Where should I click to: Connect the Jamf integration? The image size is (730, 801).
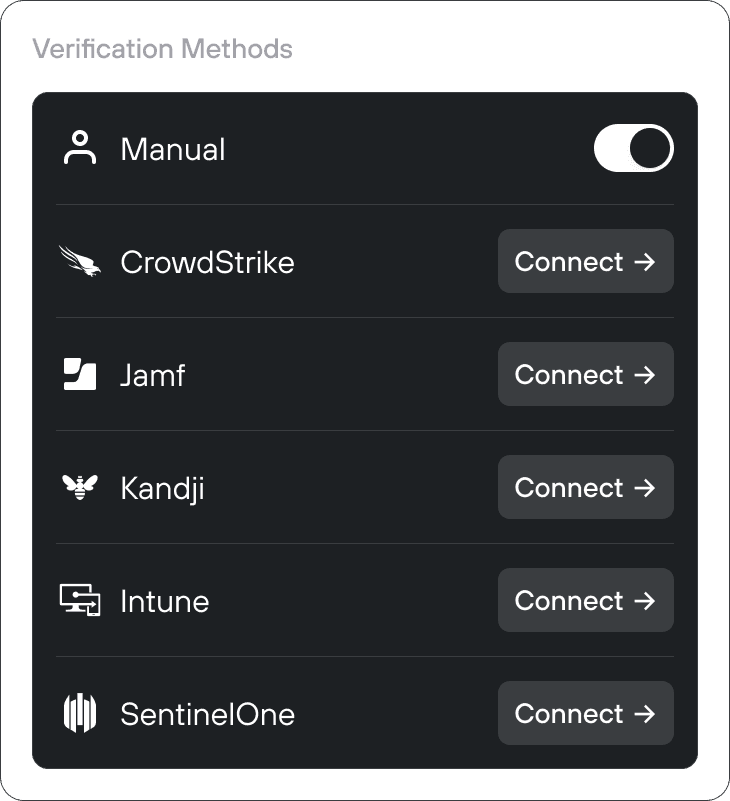click(585, 374)
